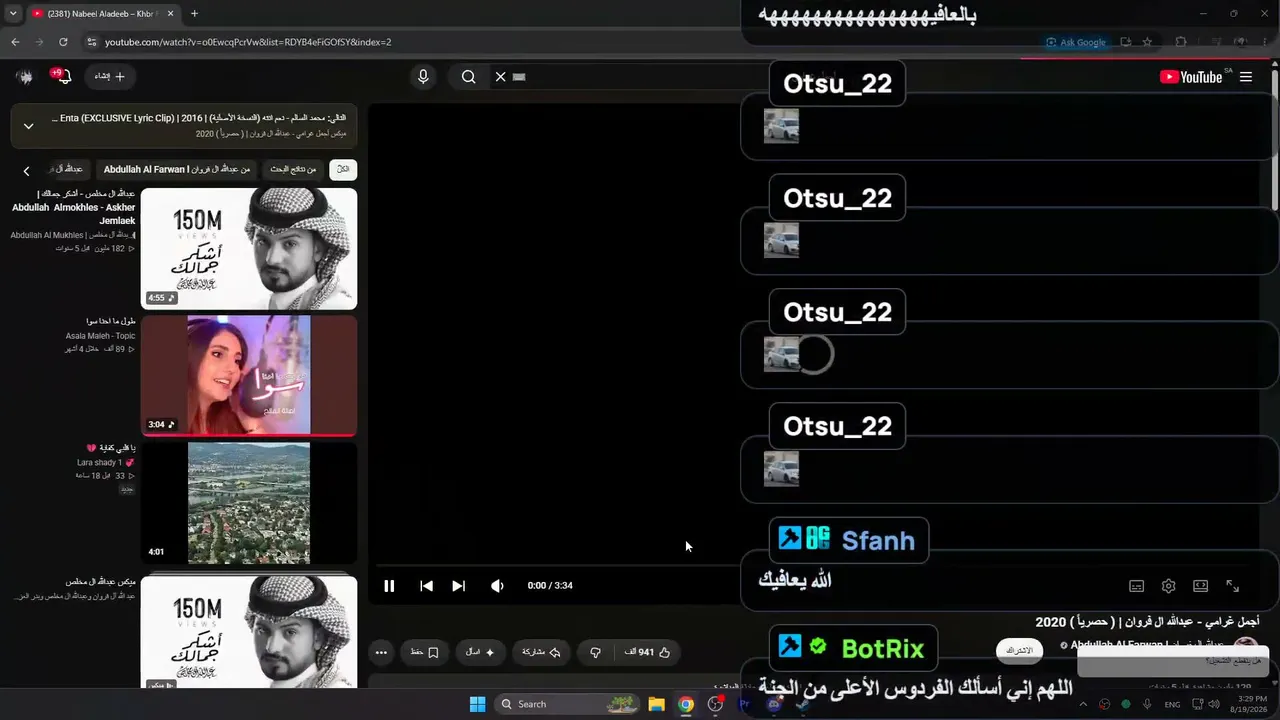This screenshot has width=1280, height=720.
Task: Open YouTube notifications bell
Action: (63, 77)
